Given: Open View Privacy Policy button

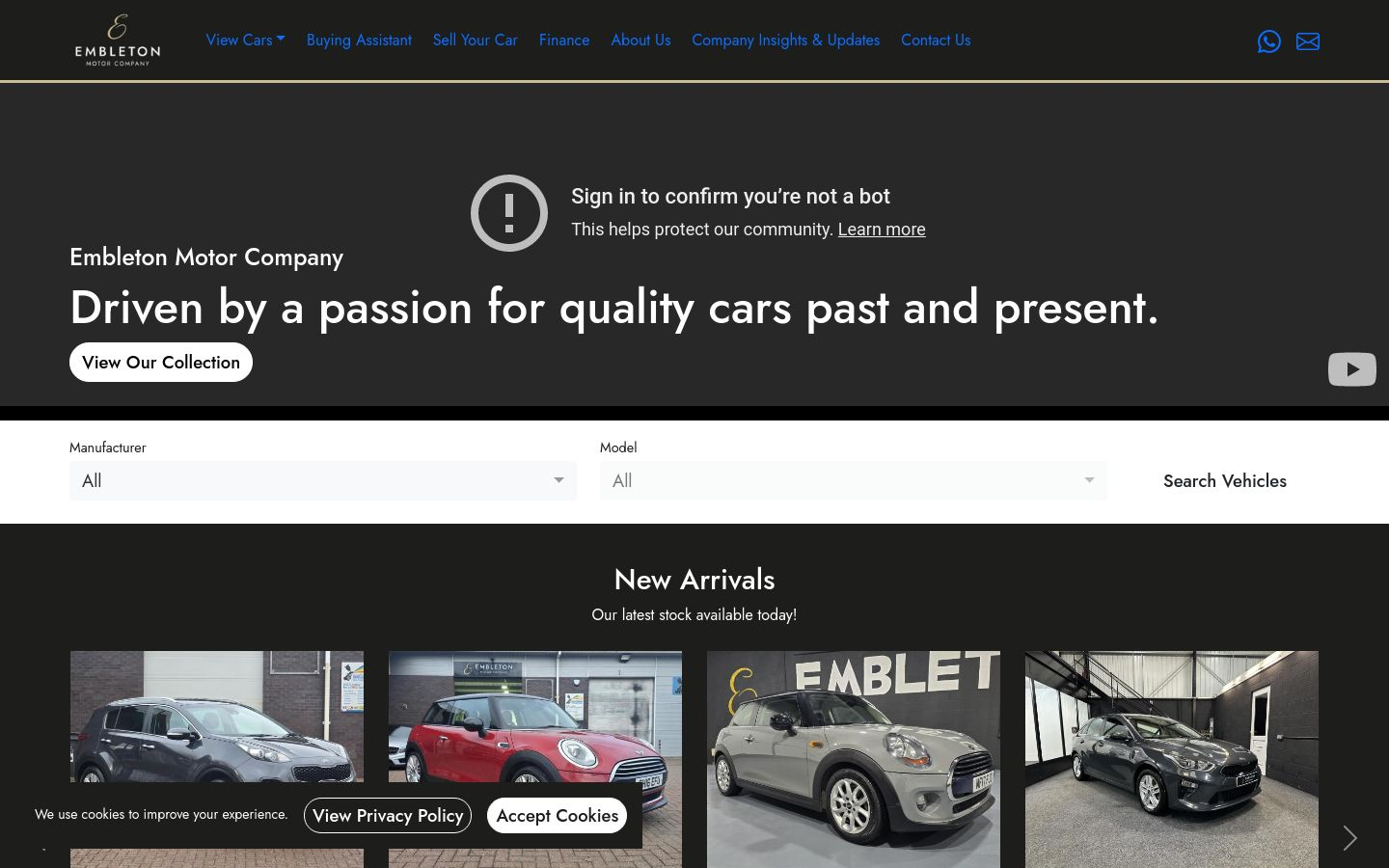Looking at the screenshot, I should 388,816.
